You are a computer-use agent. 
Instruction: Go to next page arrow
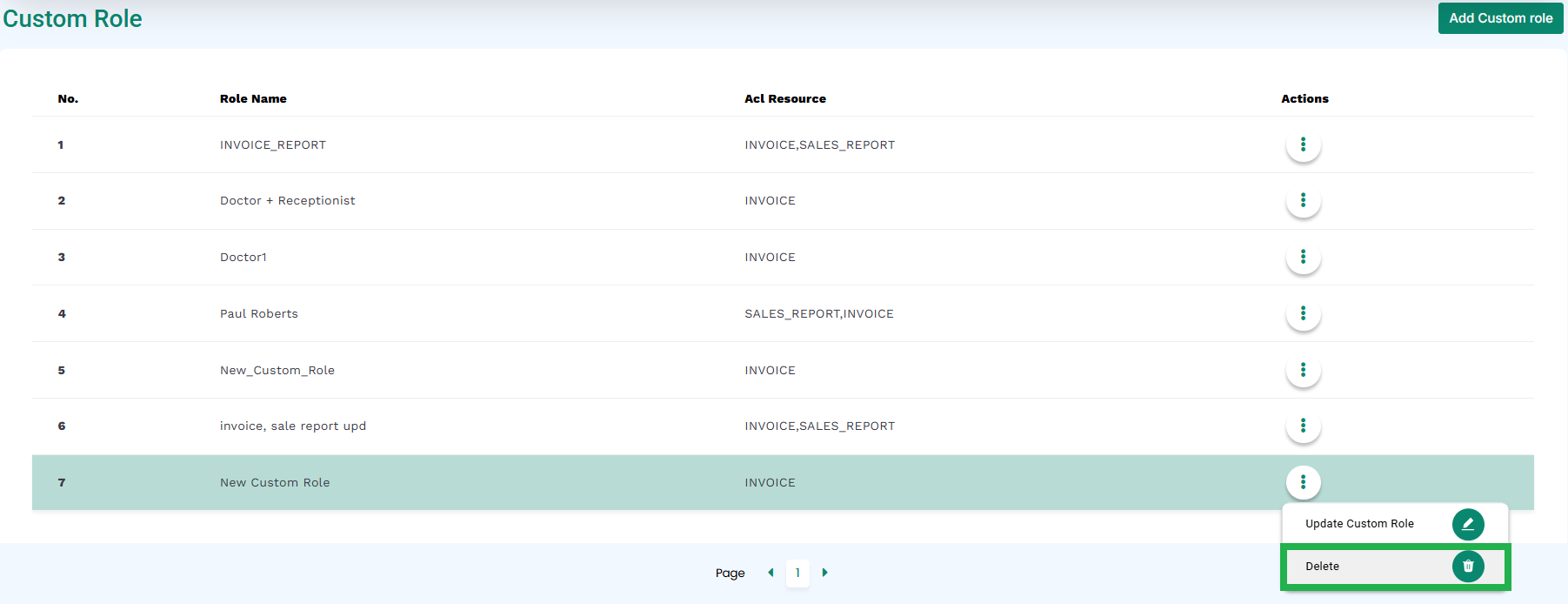(824, 573)
